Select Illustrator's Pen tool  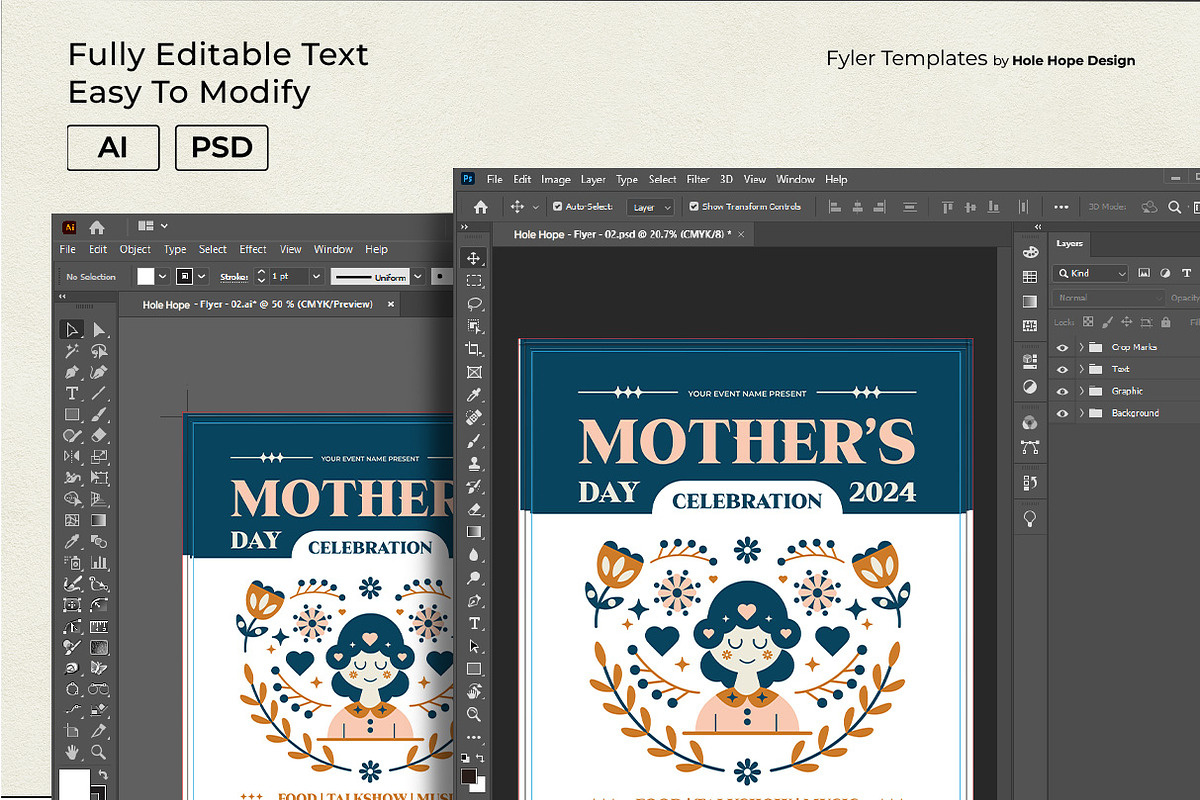[72, 372]
